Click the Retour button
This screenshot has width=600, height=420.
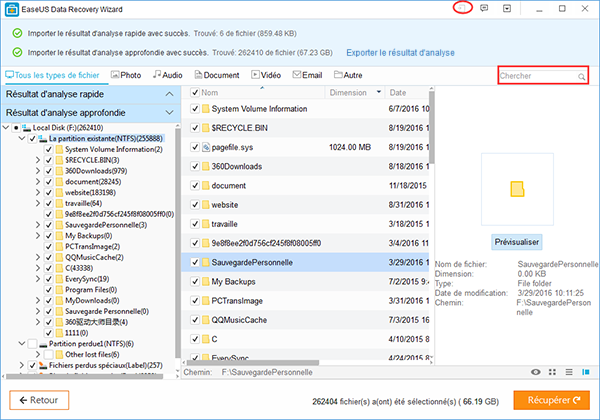pyautogui.click(x=39, y=400)
